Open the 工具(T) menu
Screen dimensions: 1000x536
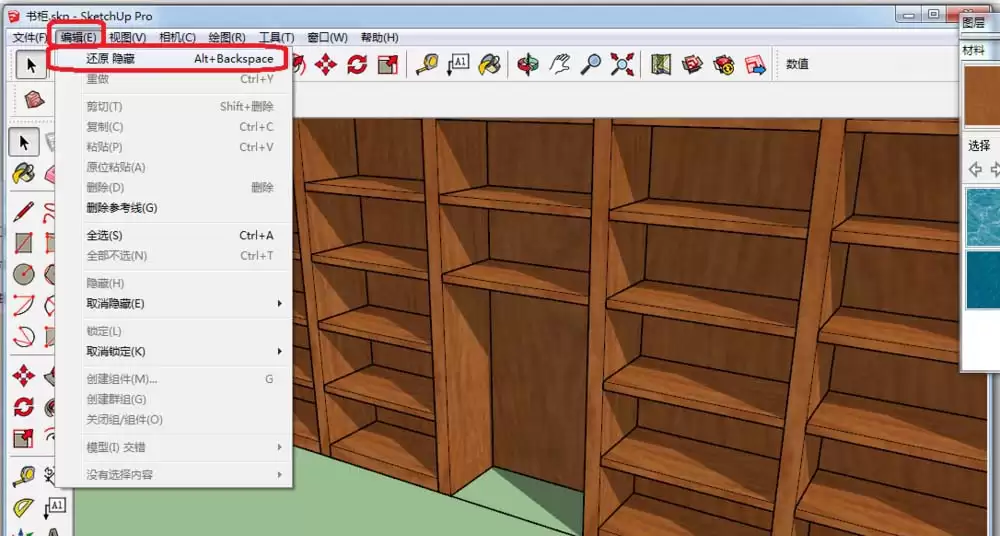point(276,38)
